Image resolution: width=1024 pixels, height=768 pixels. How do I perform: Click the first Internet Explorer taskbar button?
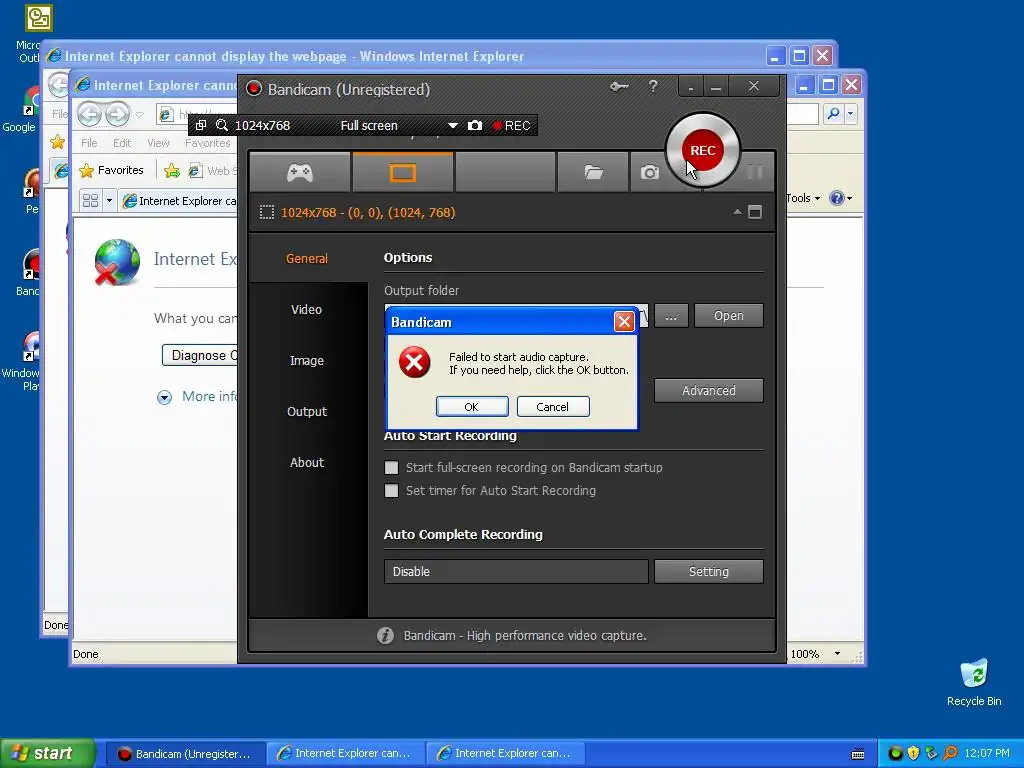click(x=345, y=754)
